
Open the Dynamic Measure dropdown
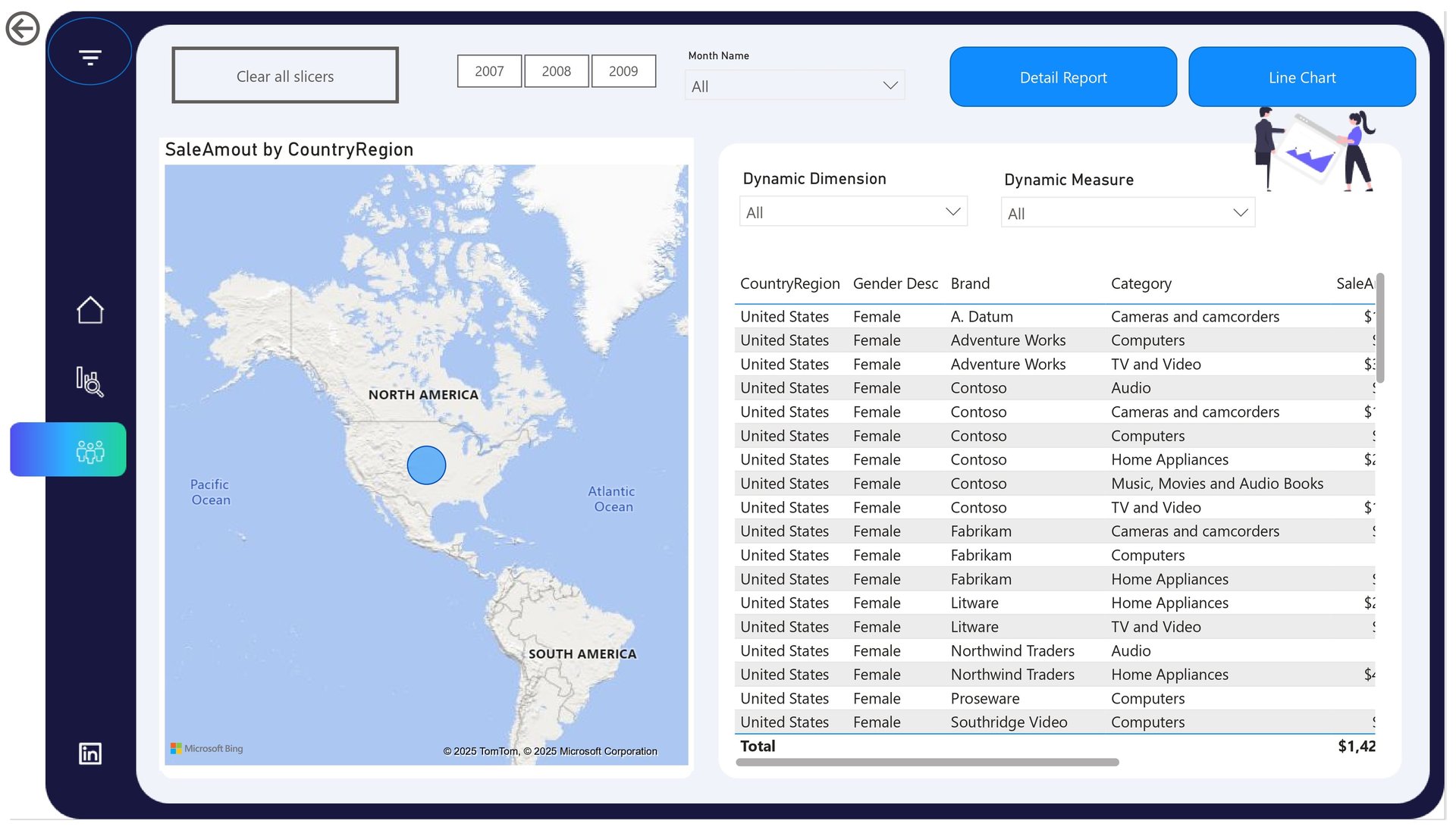tap(1127, 214)
